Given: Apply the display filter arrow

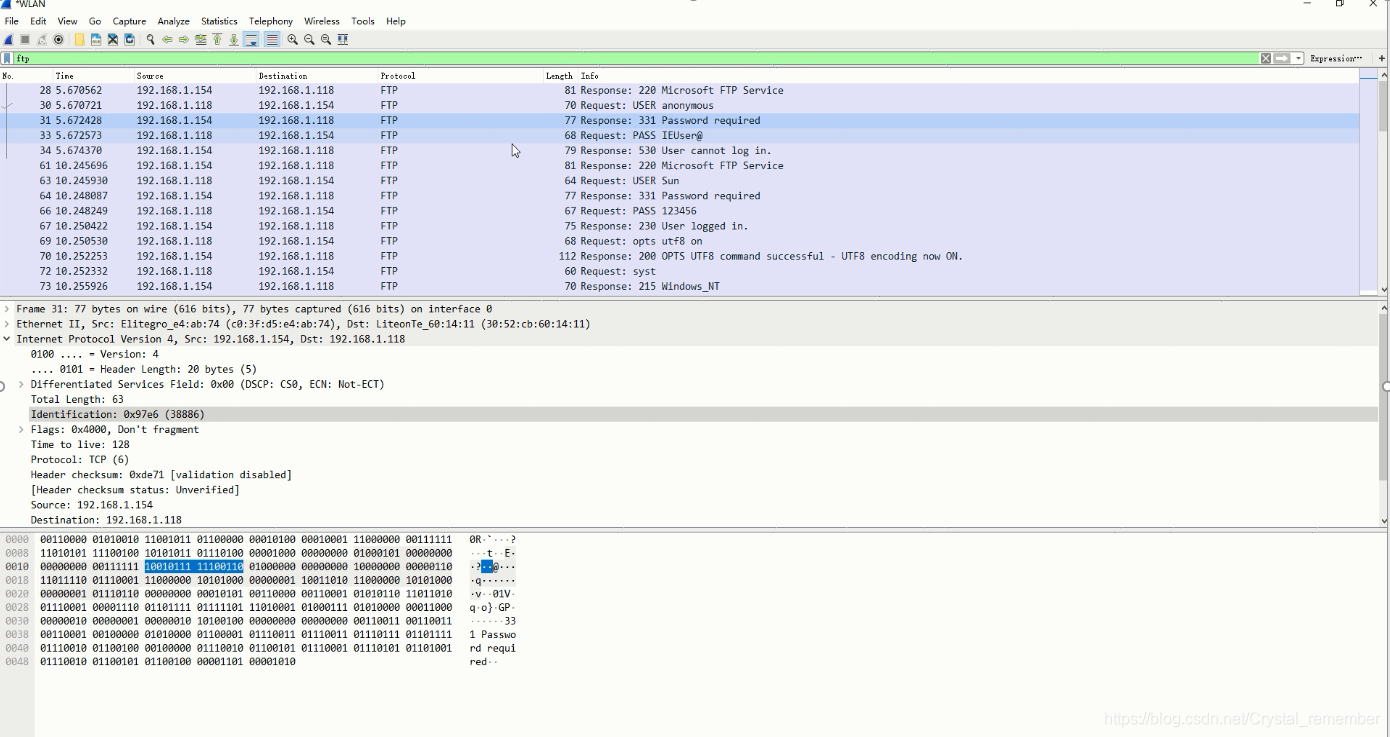Looking at the screenshot, I should click(1282, 59).
